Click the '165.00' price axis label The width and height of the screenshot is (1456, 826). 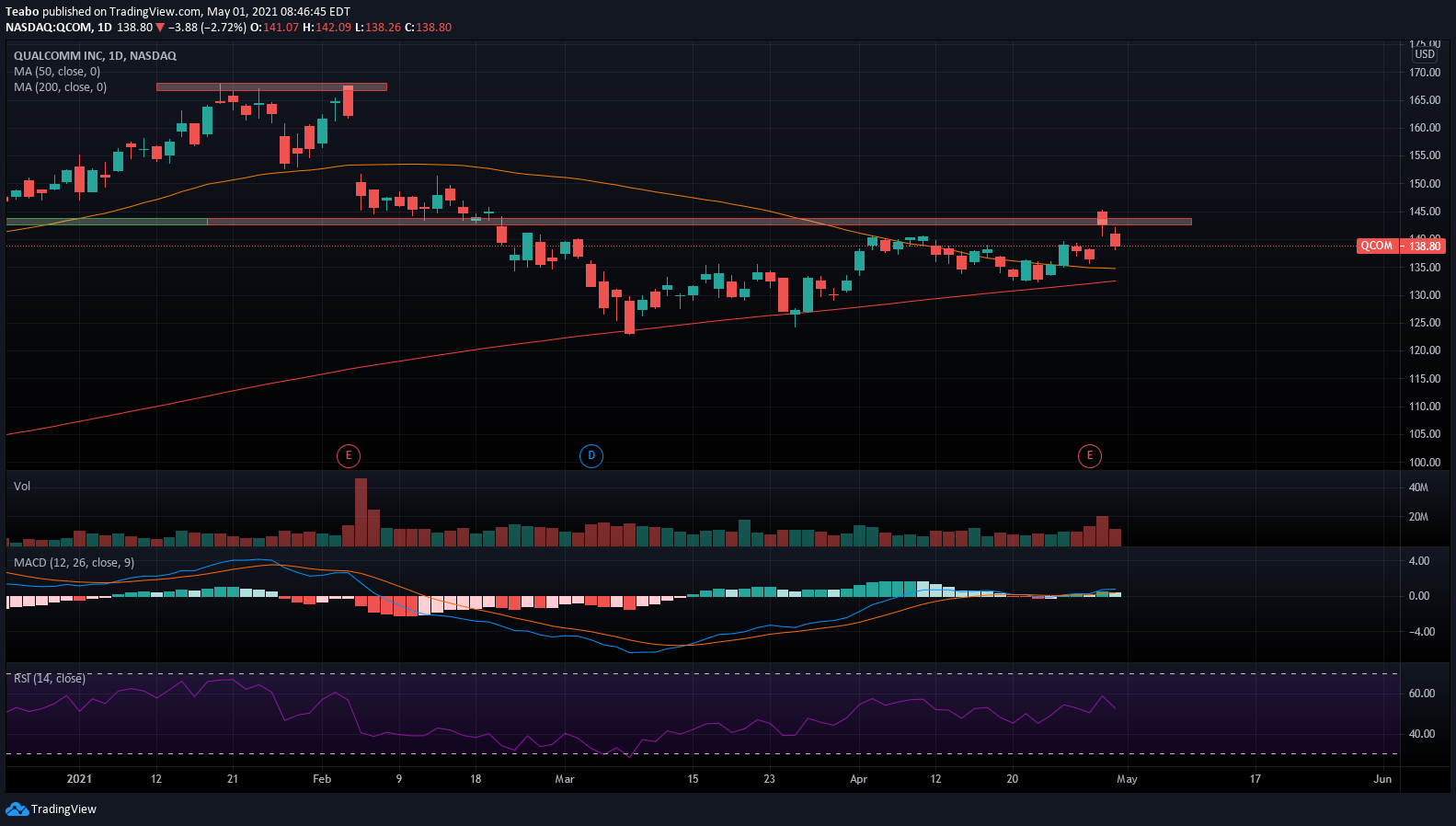tap(1425, 100)
